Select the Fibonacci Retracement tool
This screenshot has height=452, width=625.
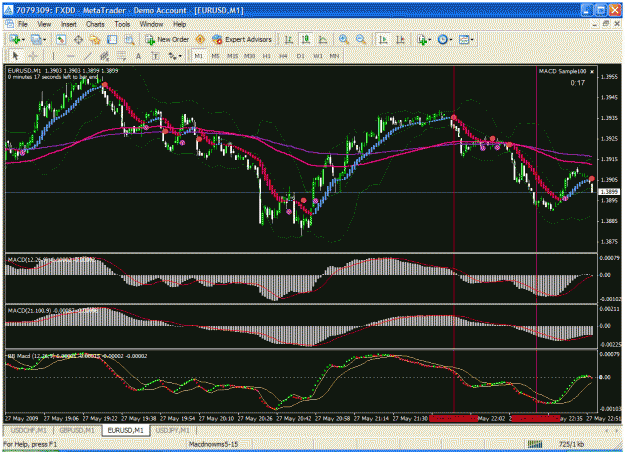(122, 56)
